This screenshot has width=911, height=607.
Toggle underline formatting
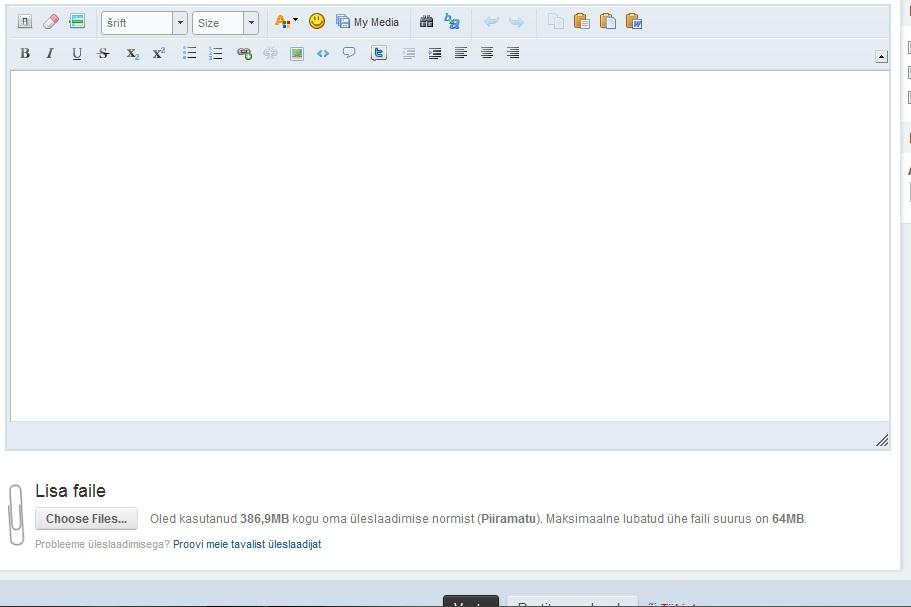77,53
